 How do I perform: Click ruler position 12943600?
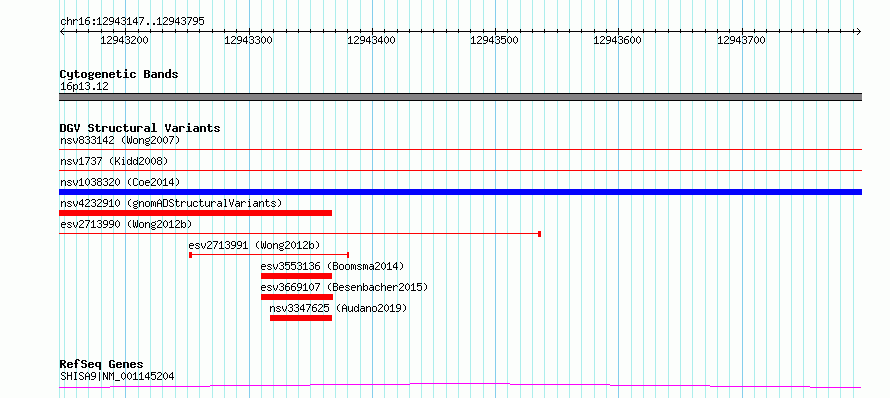[x=618, y=40]
